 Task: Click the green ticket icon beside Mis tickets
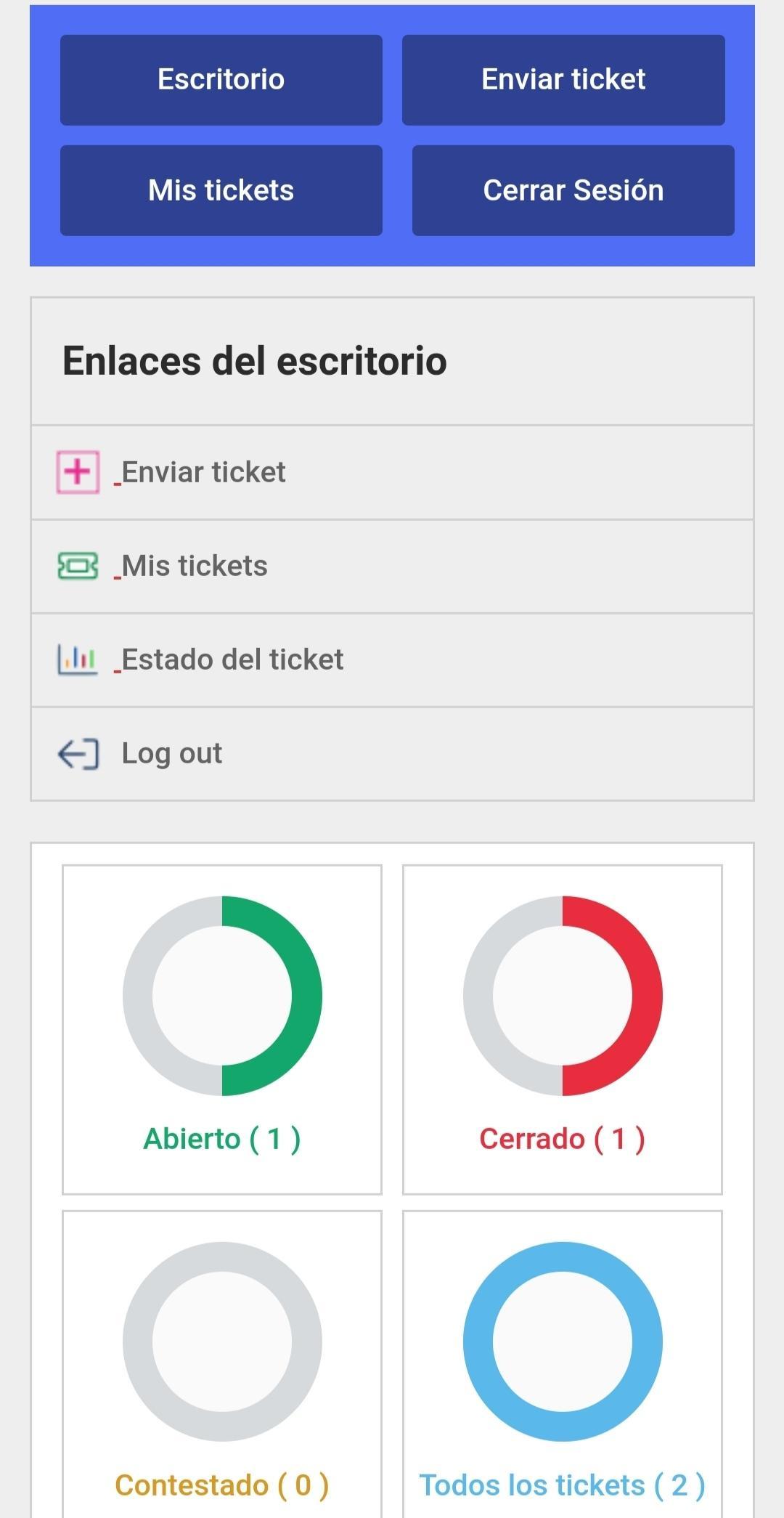click(x=78, y=566)
